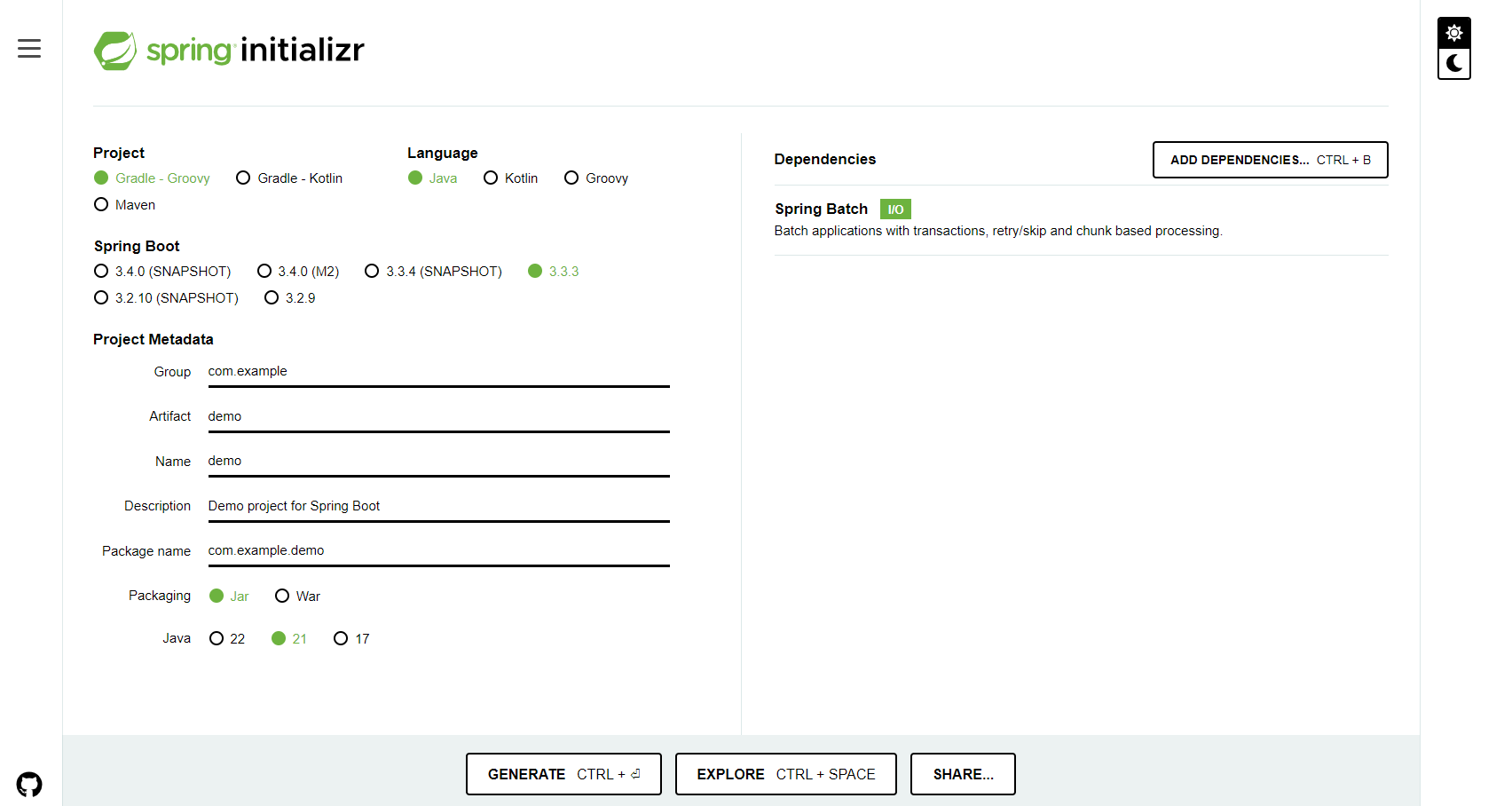Select Java version 17
This screenshot has height=806, width=1512.
tap(352, 639)
